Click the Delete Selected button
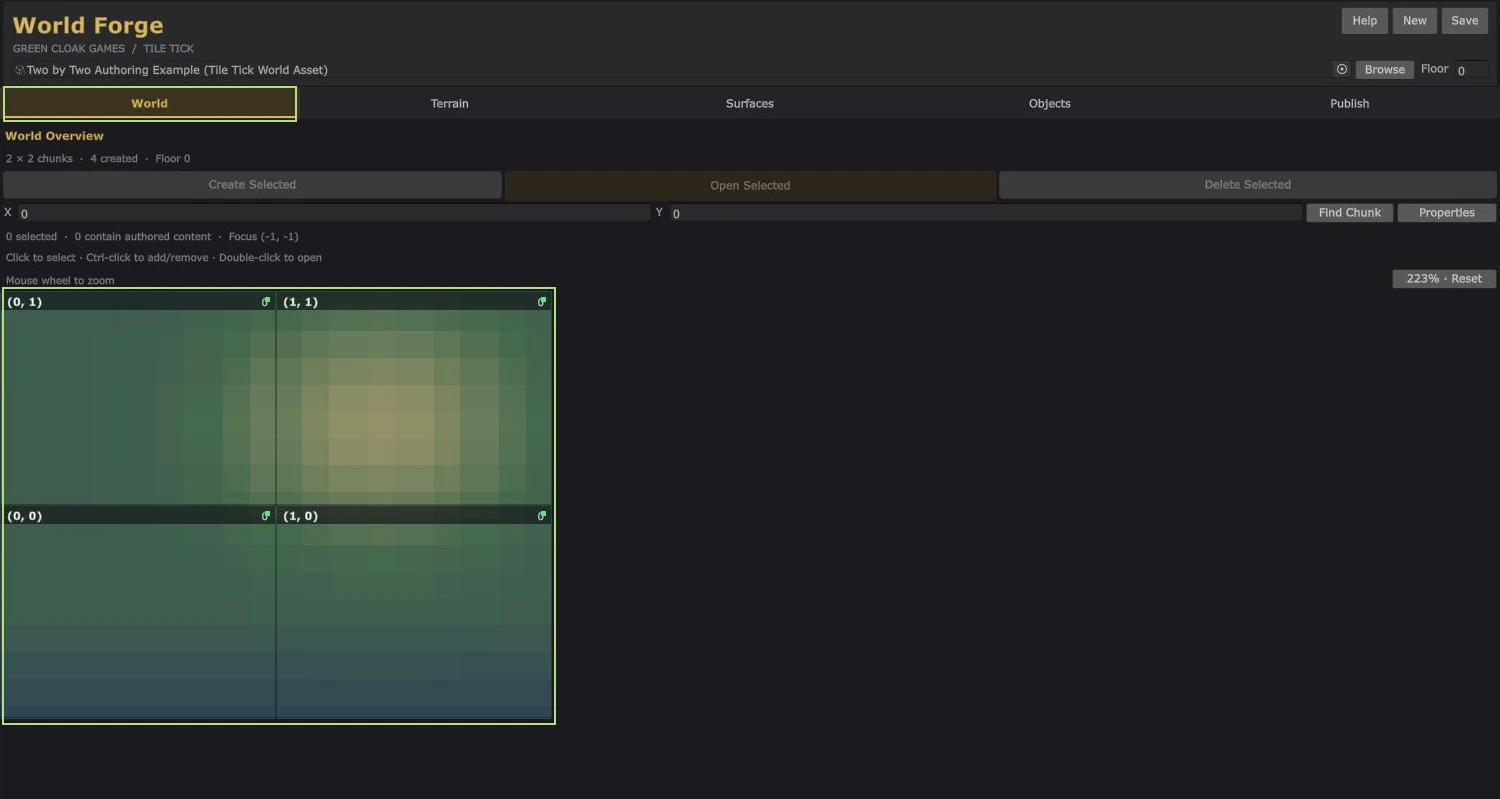The width and height of the screenshot is (1500, 799). coord(1248,185)
